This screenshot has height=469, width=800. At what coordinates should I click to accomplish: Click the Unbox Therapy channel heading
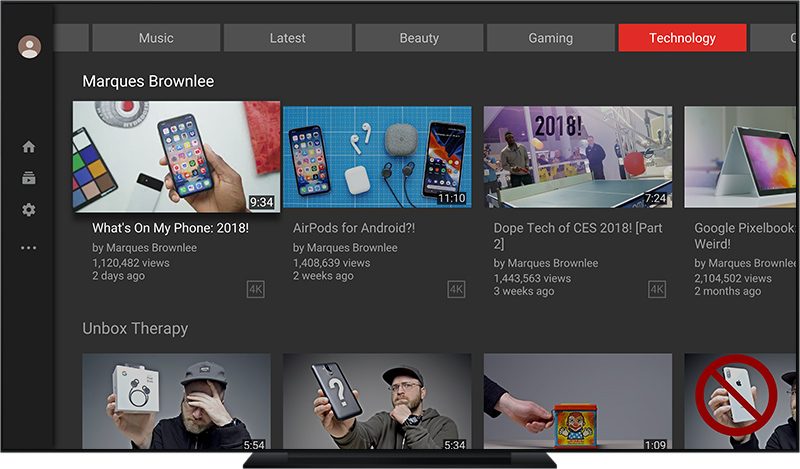[x=135, y=328]
